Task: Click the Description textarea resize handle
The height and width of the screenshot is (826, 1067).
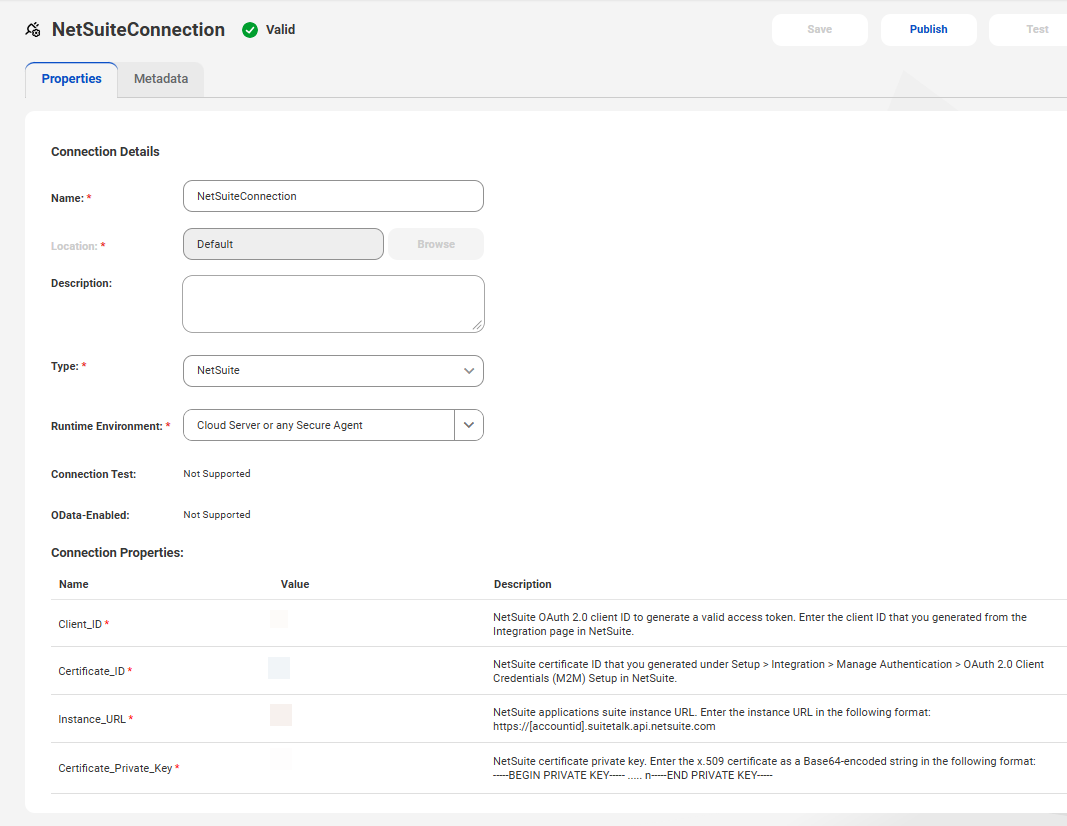Action: 478,326
